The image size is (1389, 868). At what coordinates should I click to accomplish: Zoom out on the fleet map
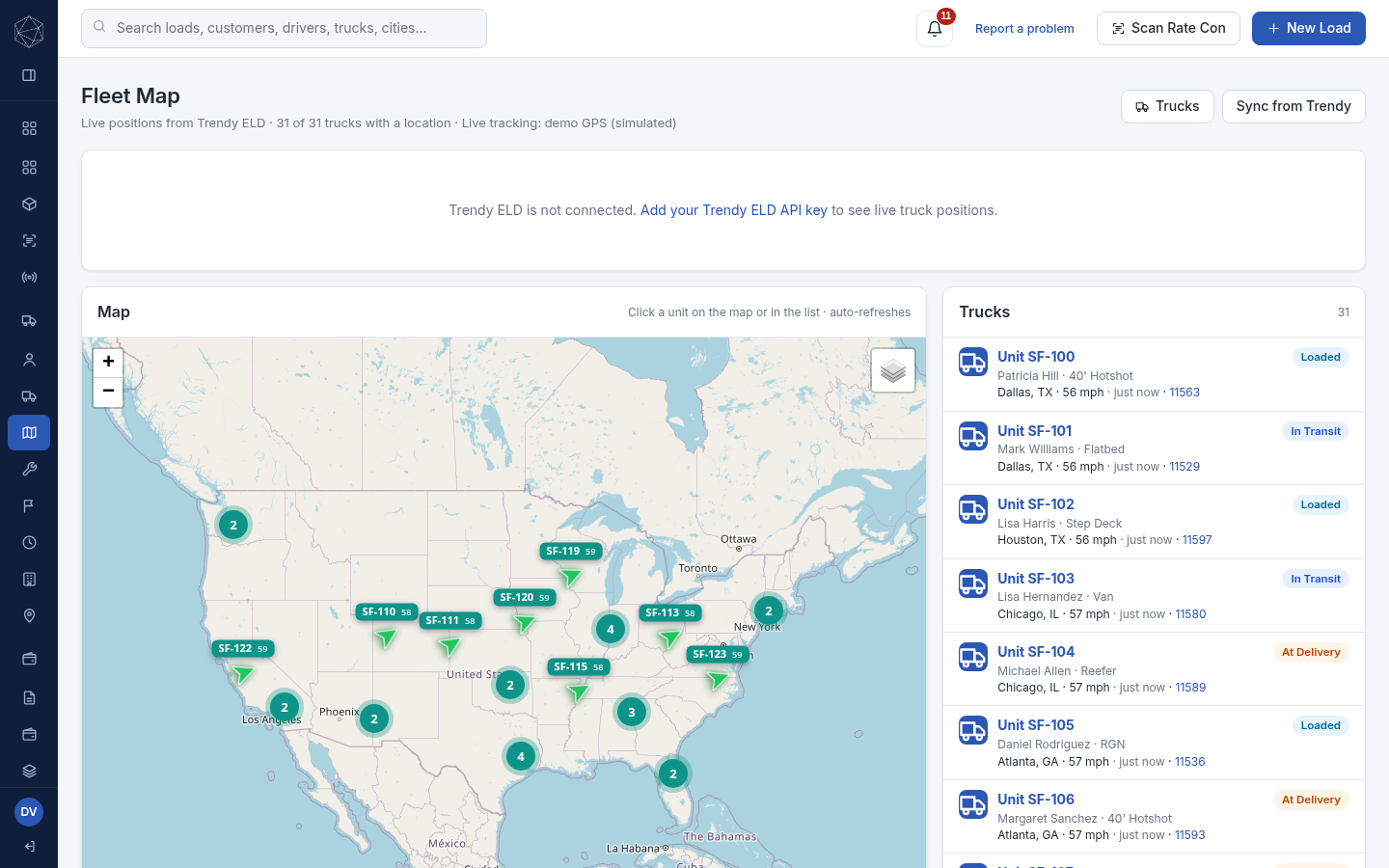[108, 392]
